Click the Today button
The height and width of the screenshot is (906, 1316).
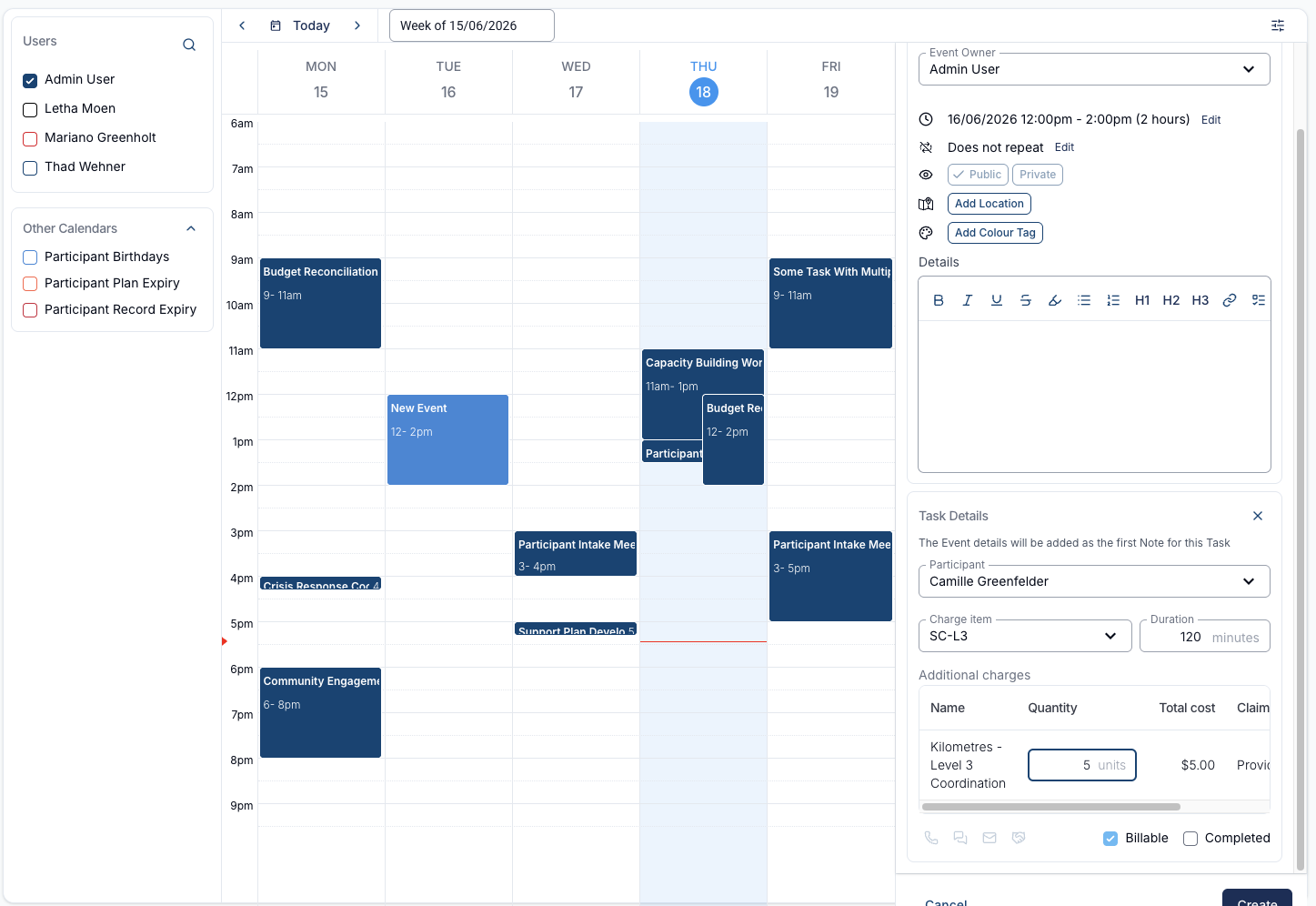coord(300,25)
